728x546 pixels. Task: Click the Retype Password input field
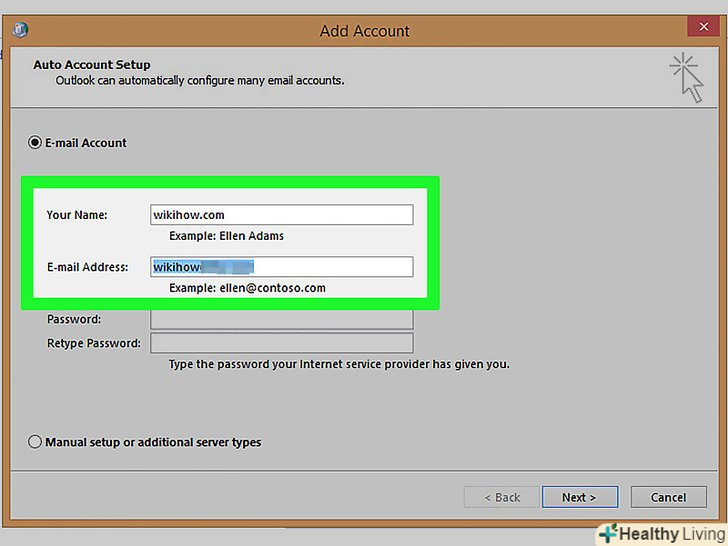point(281,343)
